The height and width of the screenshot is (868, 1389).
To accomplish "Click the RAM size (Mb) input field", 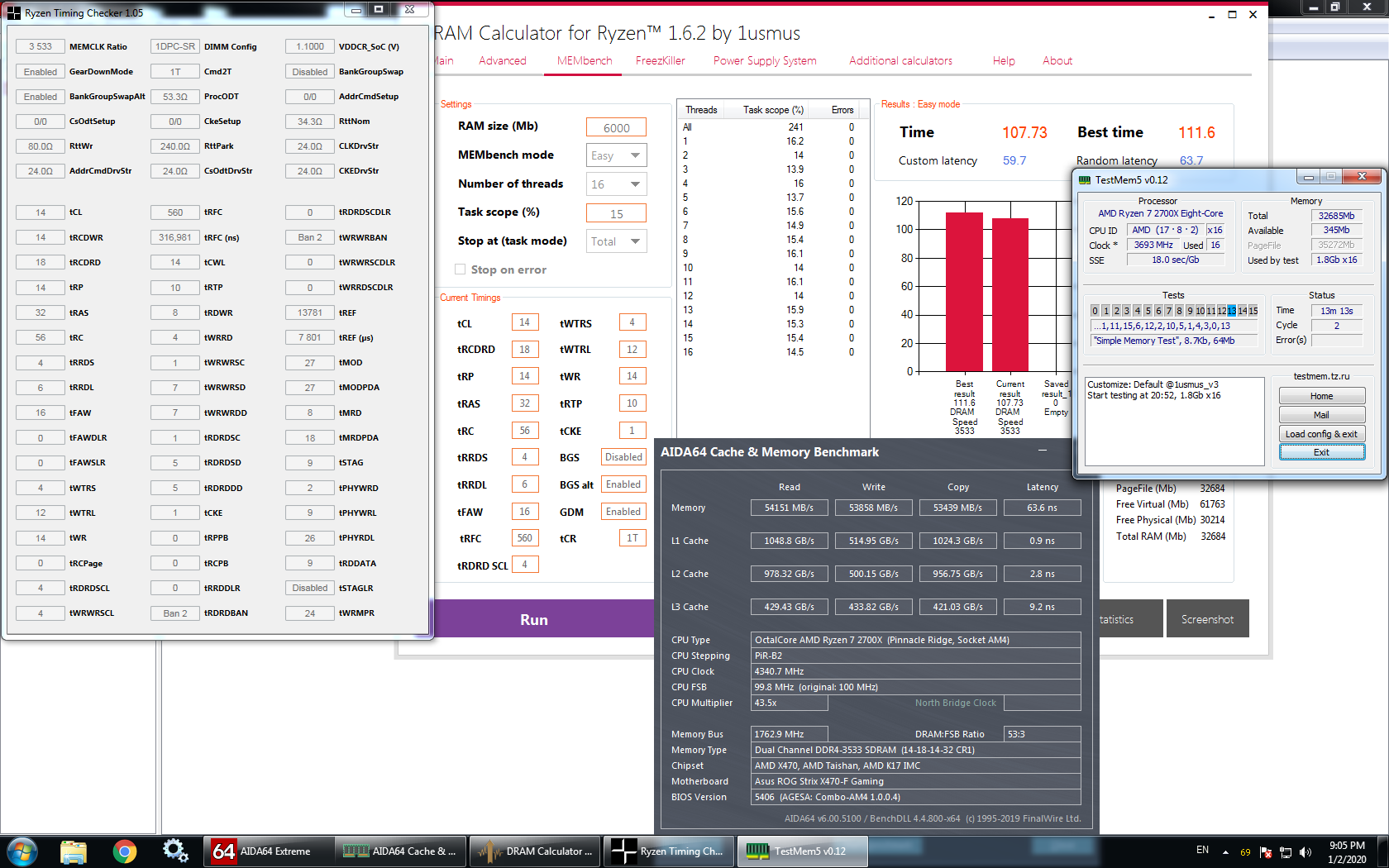I will pyautogui.click(x=616, y=127).
